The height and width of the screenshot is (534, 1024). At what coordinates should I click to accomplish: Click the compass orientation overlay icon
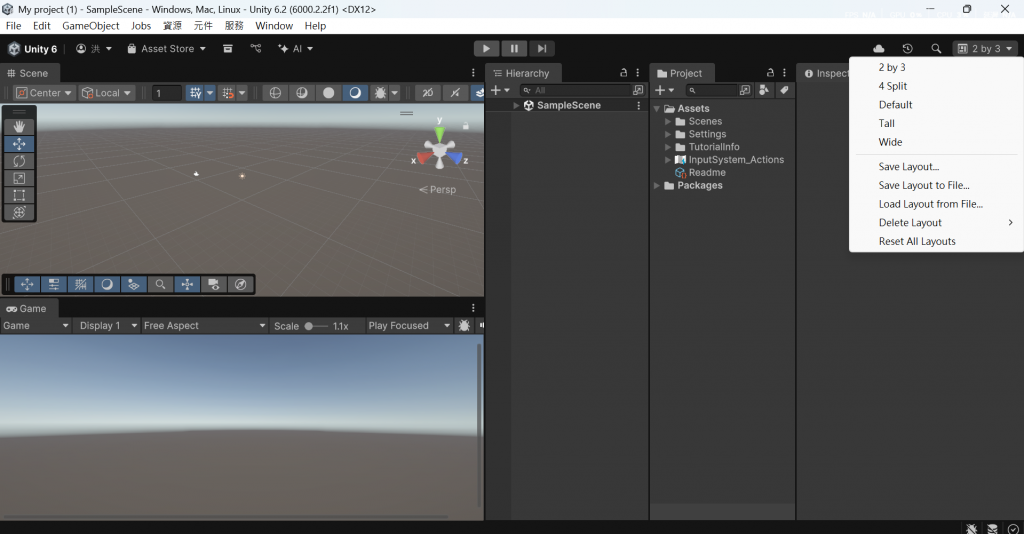(240, 284)
